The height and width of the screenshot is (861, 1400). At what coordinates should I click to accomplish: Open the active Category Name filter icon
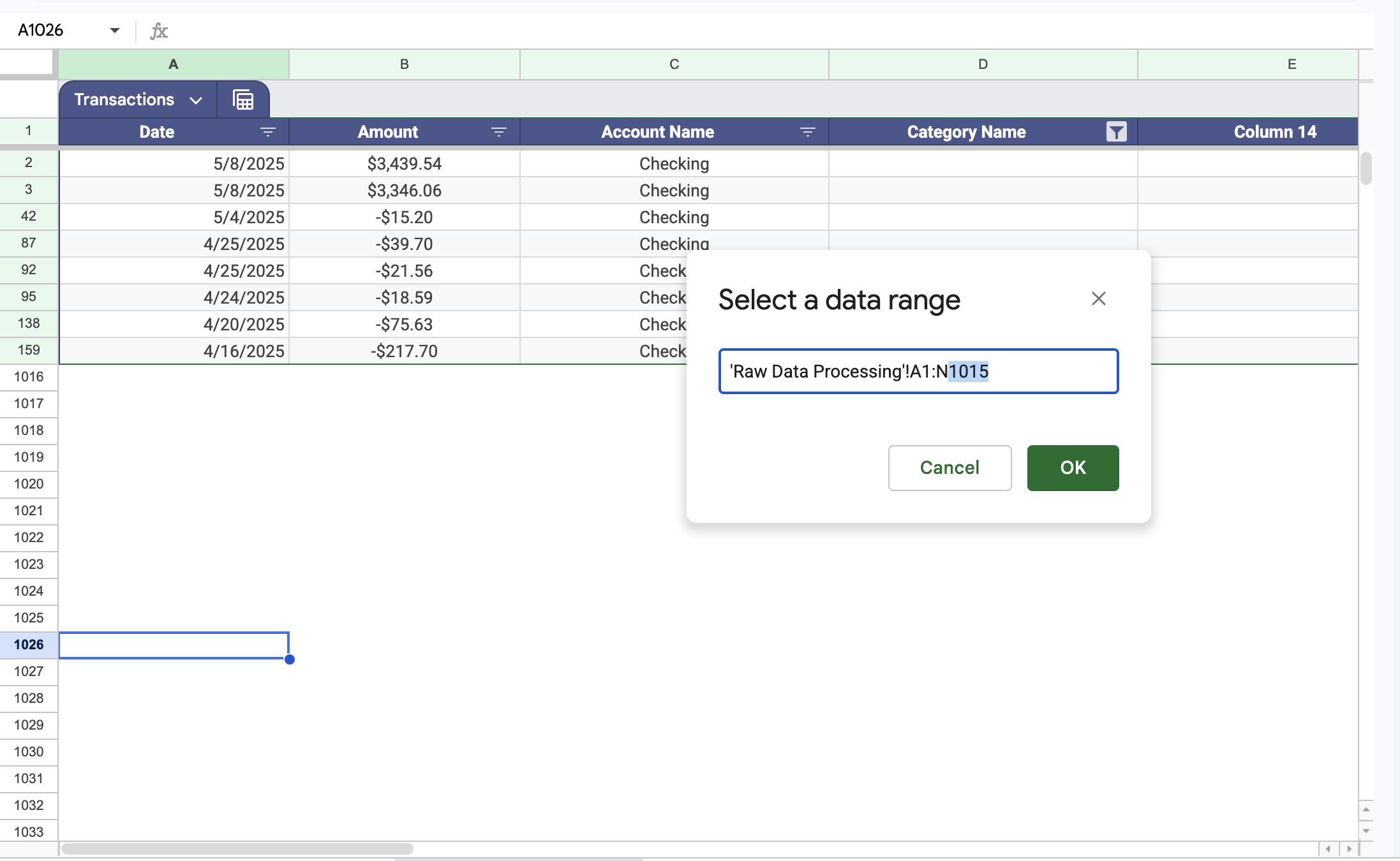[1116, 132]
